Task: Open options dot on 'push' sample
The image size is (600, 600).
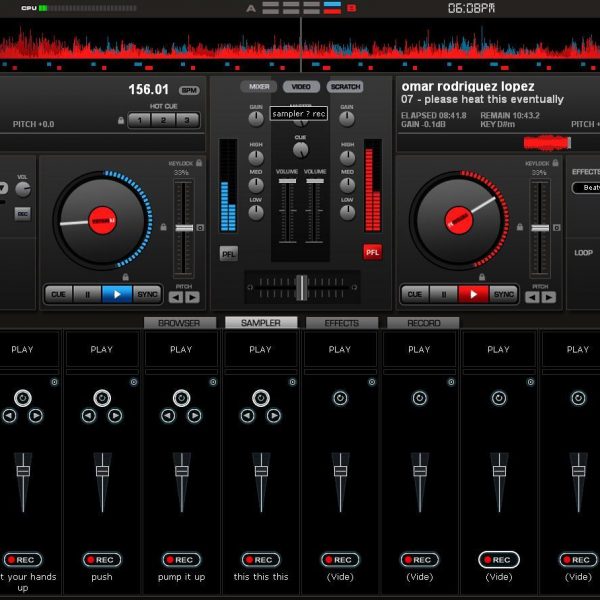Action: point(134,382)
